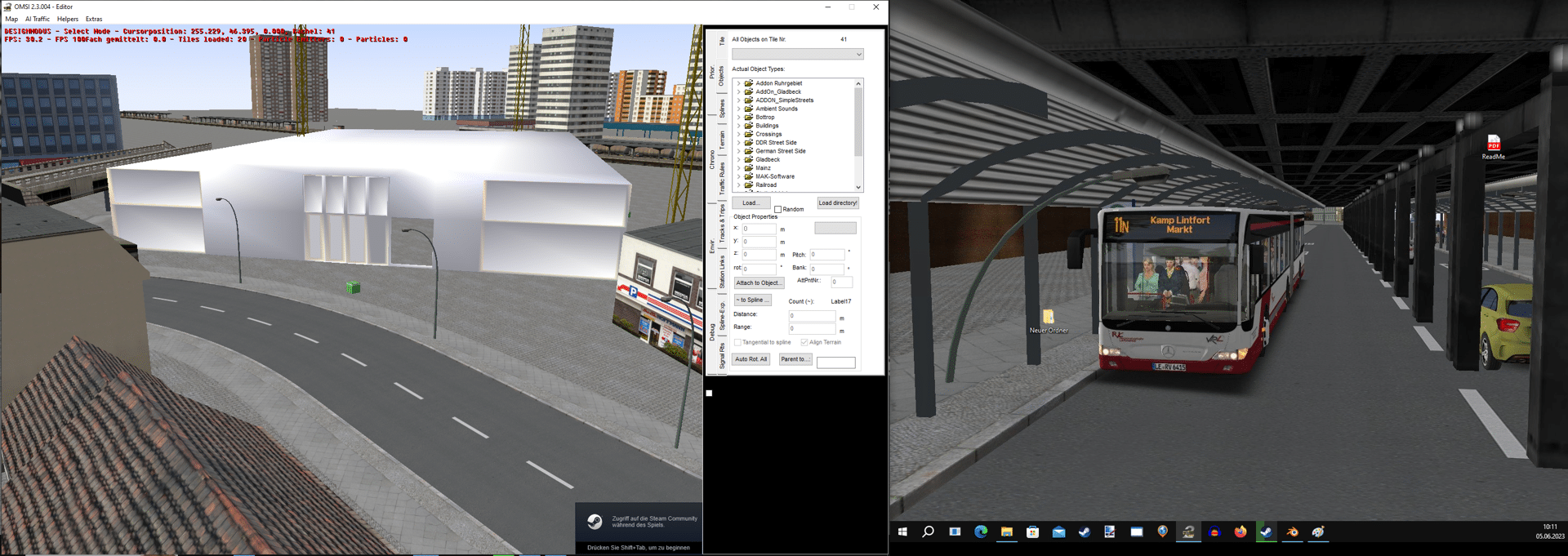This screenshot has height=556, width=1568.
Task: Click the OMSI 2 taskbar icon
Action: [x=1188, y=532]
